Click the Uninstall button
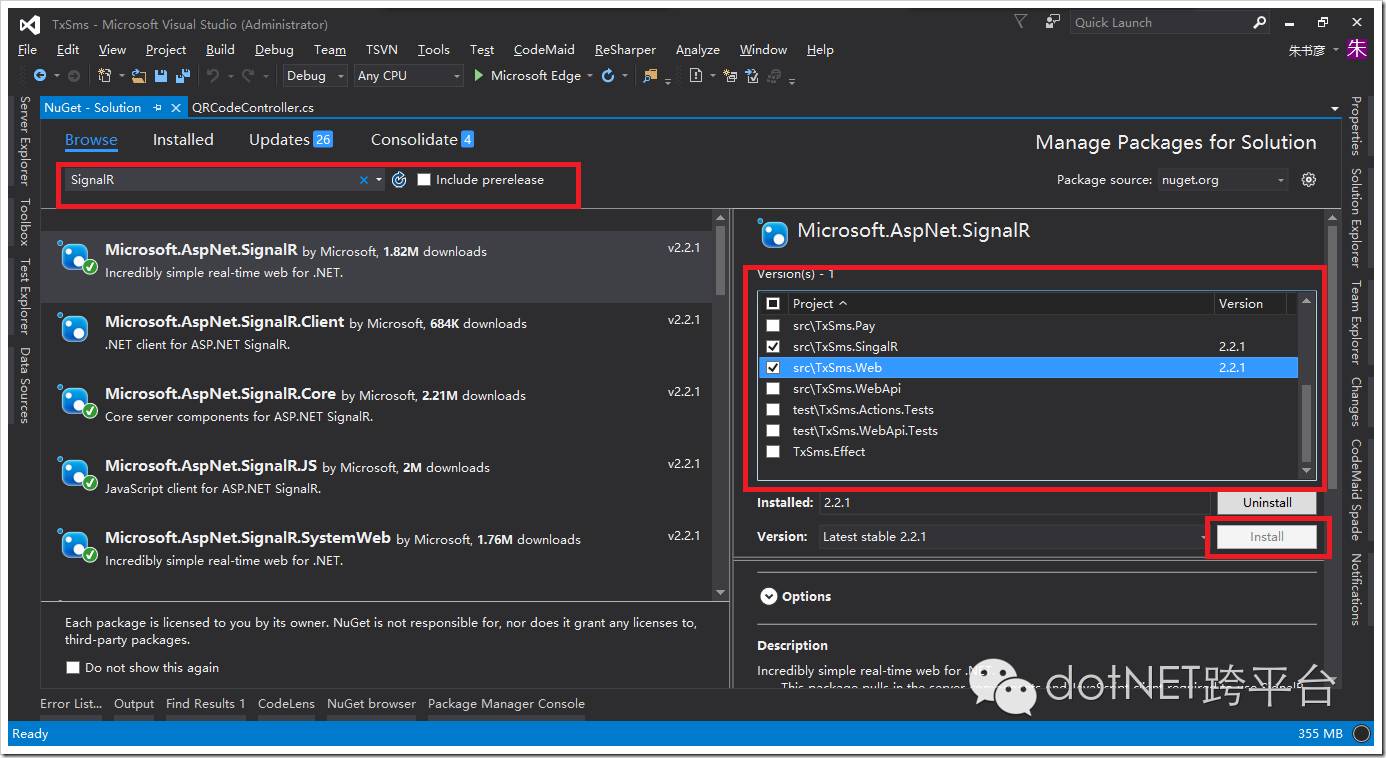The width and height of the screenshot is (1386, 758). (1266, 503)
